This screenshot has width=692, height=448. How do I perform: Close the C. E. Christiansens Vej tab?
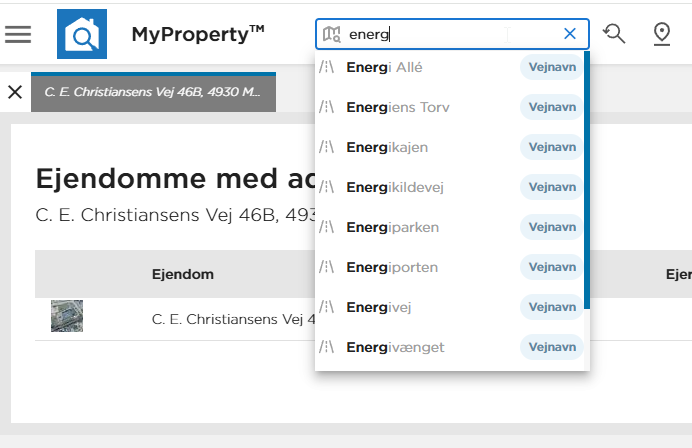pos(15,92)
